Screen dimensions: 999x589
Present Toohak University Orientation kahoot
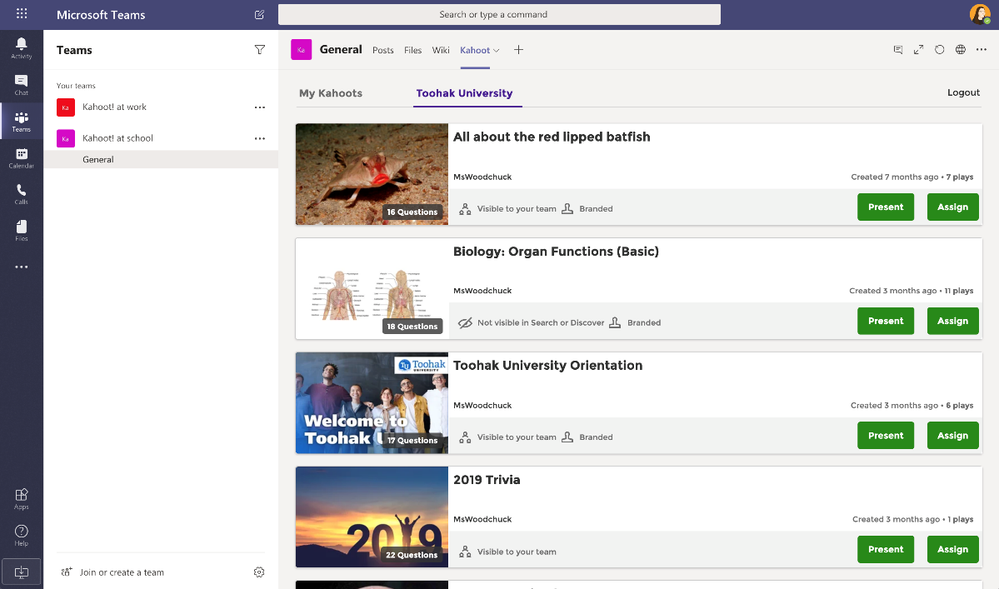point(886,436)
